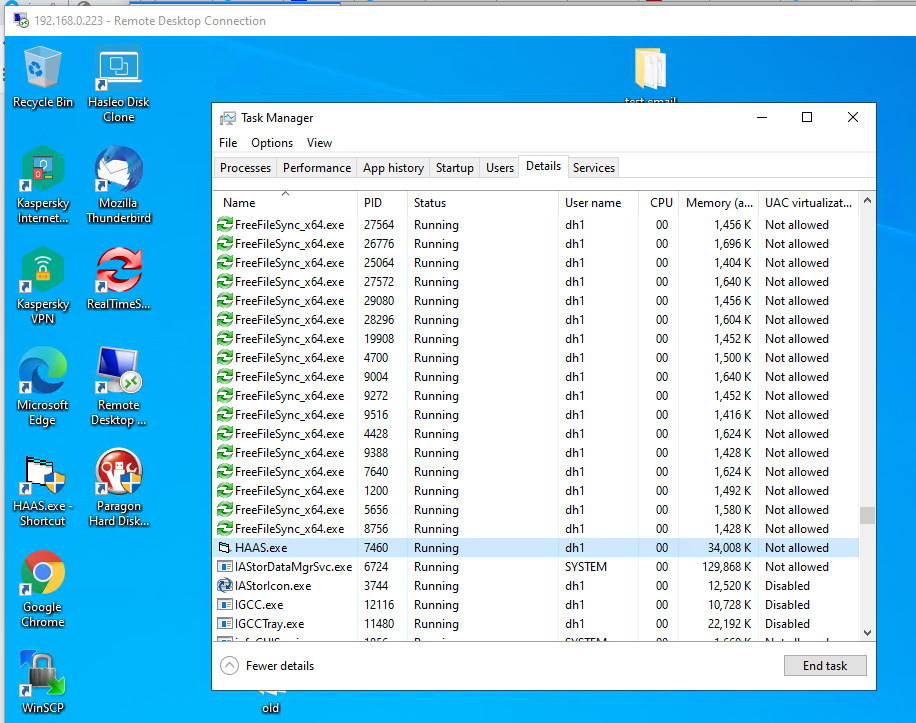Click FreeFileSync_x64.exe name for PID 9388
Screen dimensions: 916x723
(289, 453)
